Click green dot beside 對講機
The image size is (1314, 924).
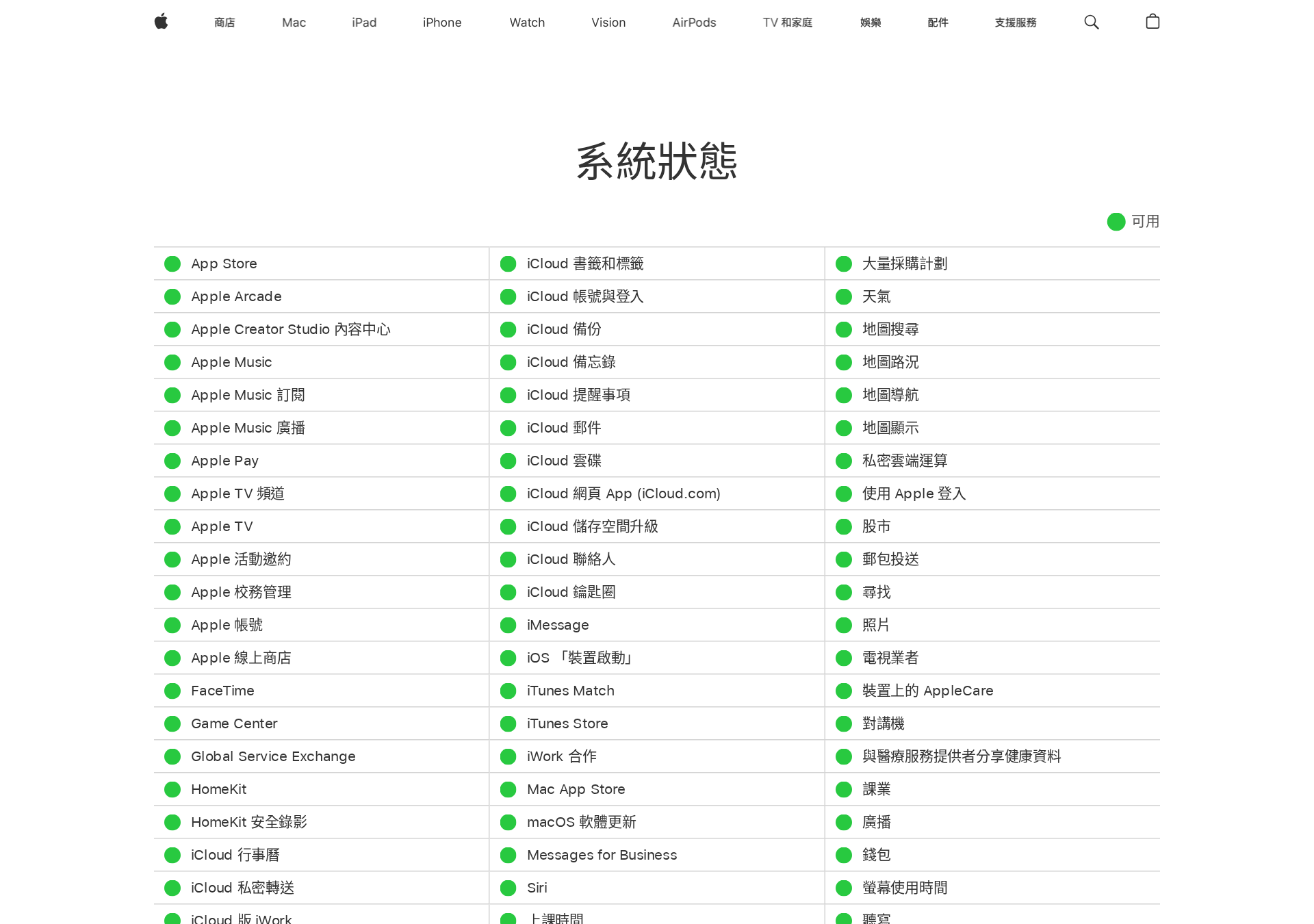(x=844, y=723)
